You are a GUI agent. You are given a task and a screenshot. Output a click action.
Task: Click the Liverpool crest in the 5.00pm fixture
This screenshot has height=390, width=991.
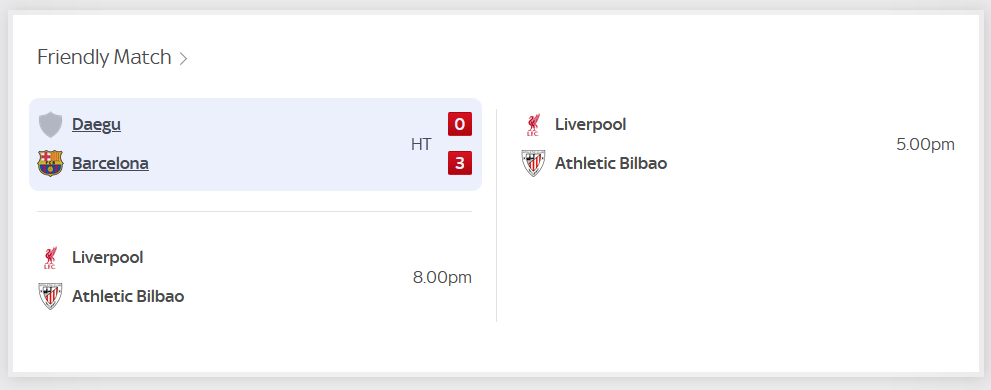(533, 125)
